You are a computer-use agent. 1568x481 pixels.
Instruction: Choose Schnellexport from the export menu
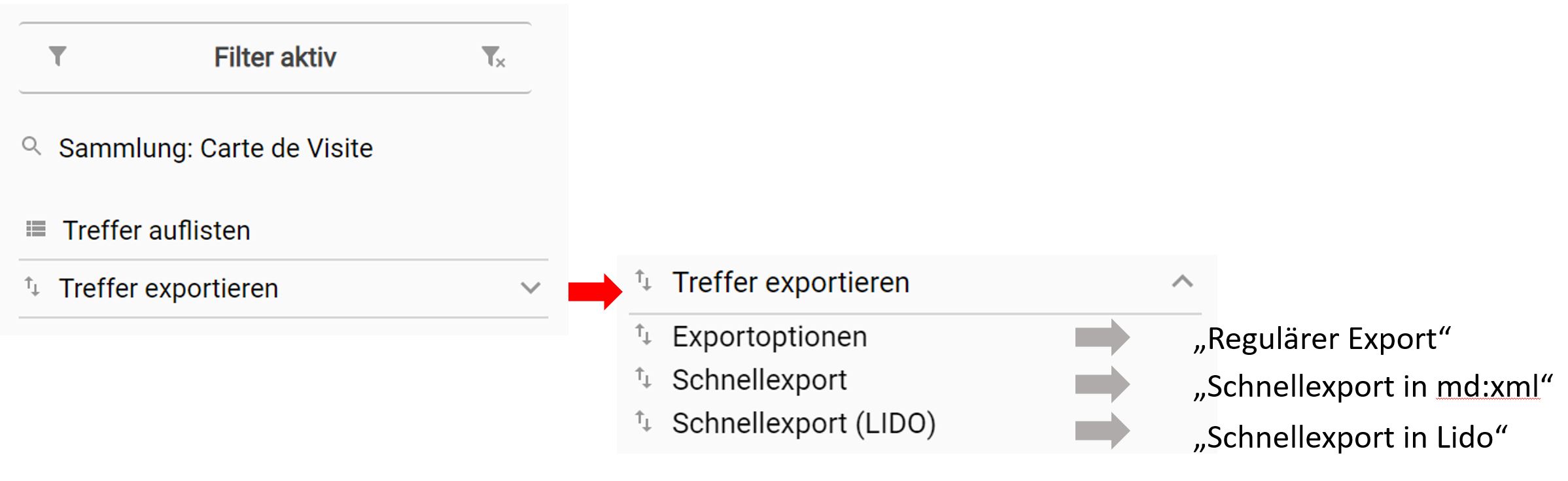click(759, 380)
